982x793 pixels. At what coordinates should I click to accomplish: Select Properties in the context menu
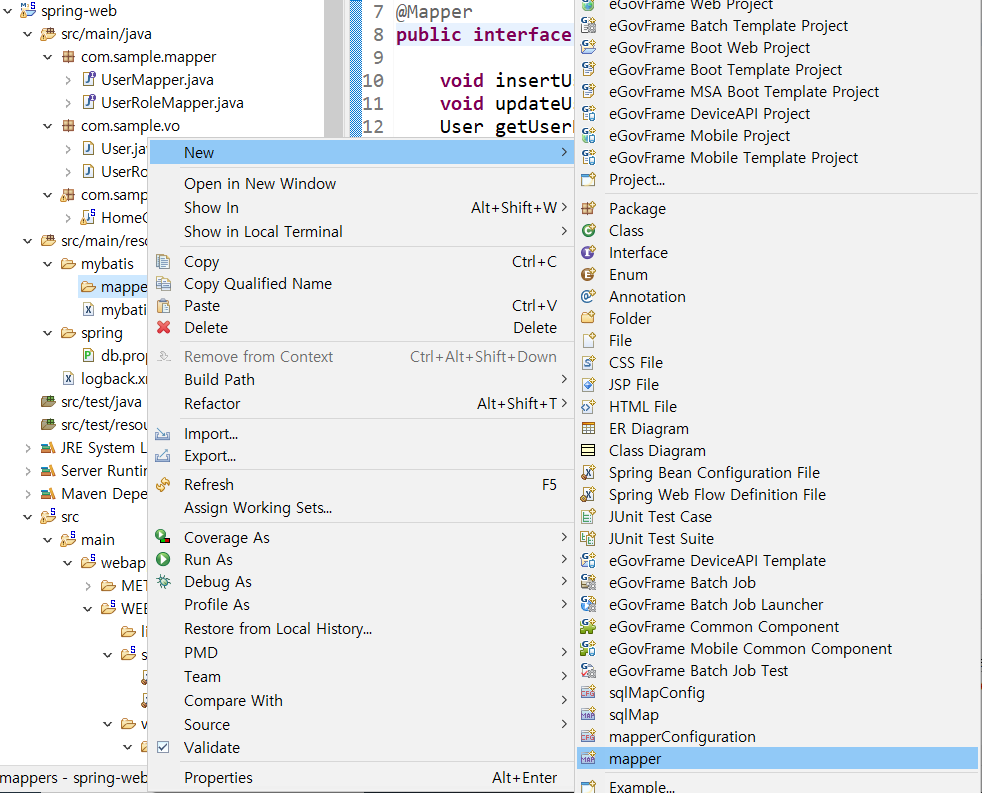coord(362,777)
